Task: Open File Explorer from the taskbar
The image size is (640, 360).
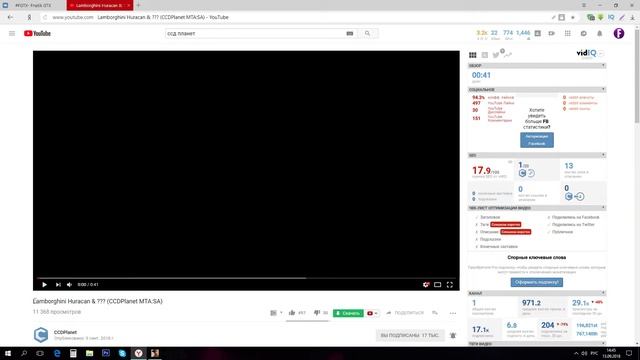Action: coord(89,353)
